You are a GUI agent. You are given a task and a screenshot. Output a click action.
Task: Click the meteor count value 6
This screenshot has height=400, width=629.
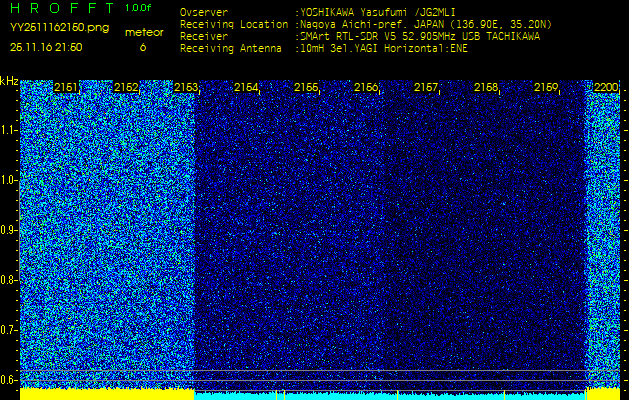point(143,47)
